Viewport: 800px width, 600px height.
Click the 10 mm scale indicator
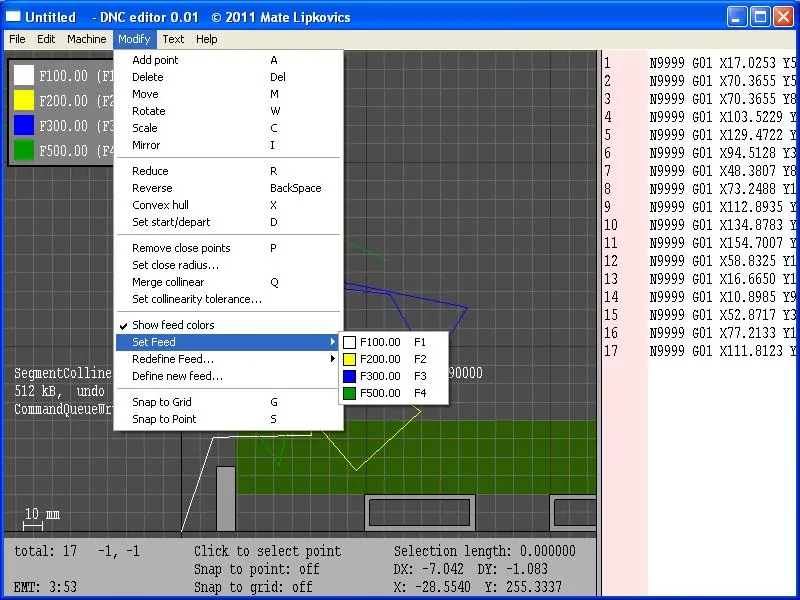coord(42,517)
